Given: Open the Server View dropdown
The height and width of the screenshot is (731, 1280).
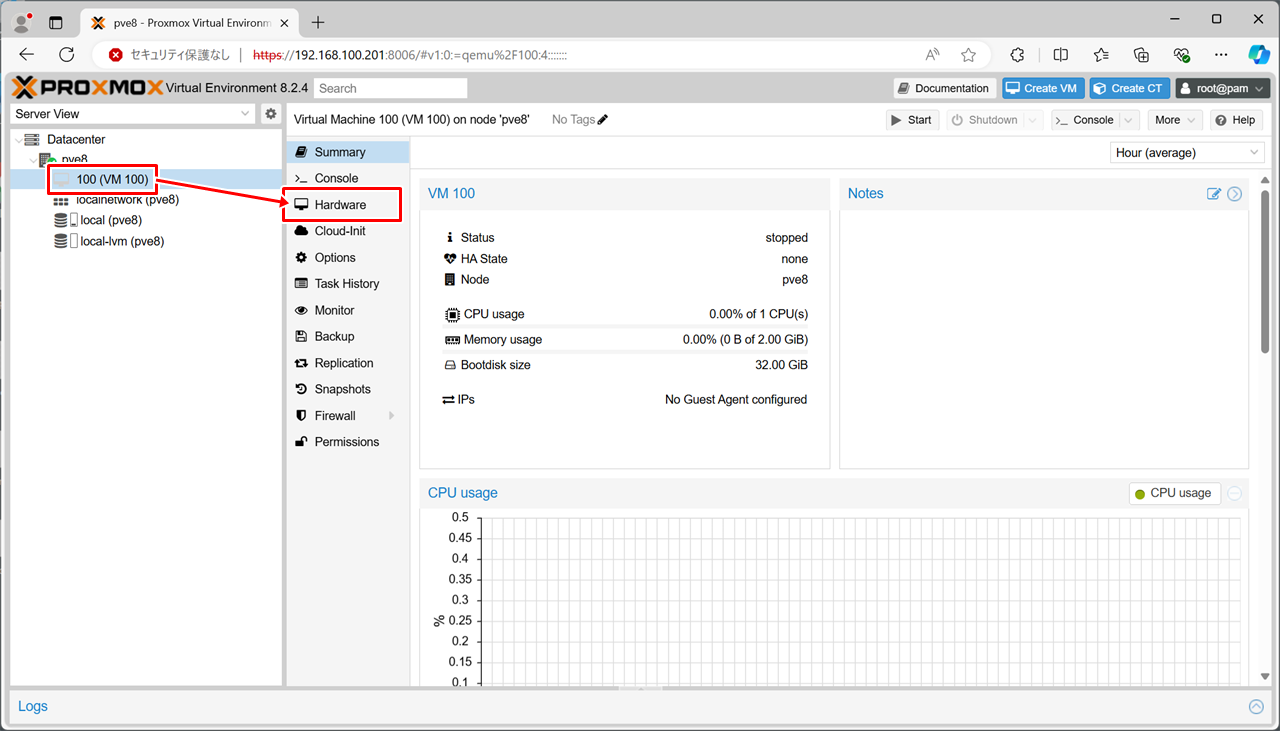Looking at the screenshot, I should (x=134, y=114).
